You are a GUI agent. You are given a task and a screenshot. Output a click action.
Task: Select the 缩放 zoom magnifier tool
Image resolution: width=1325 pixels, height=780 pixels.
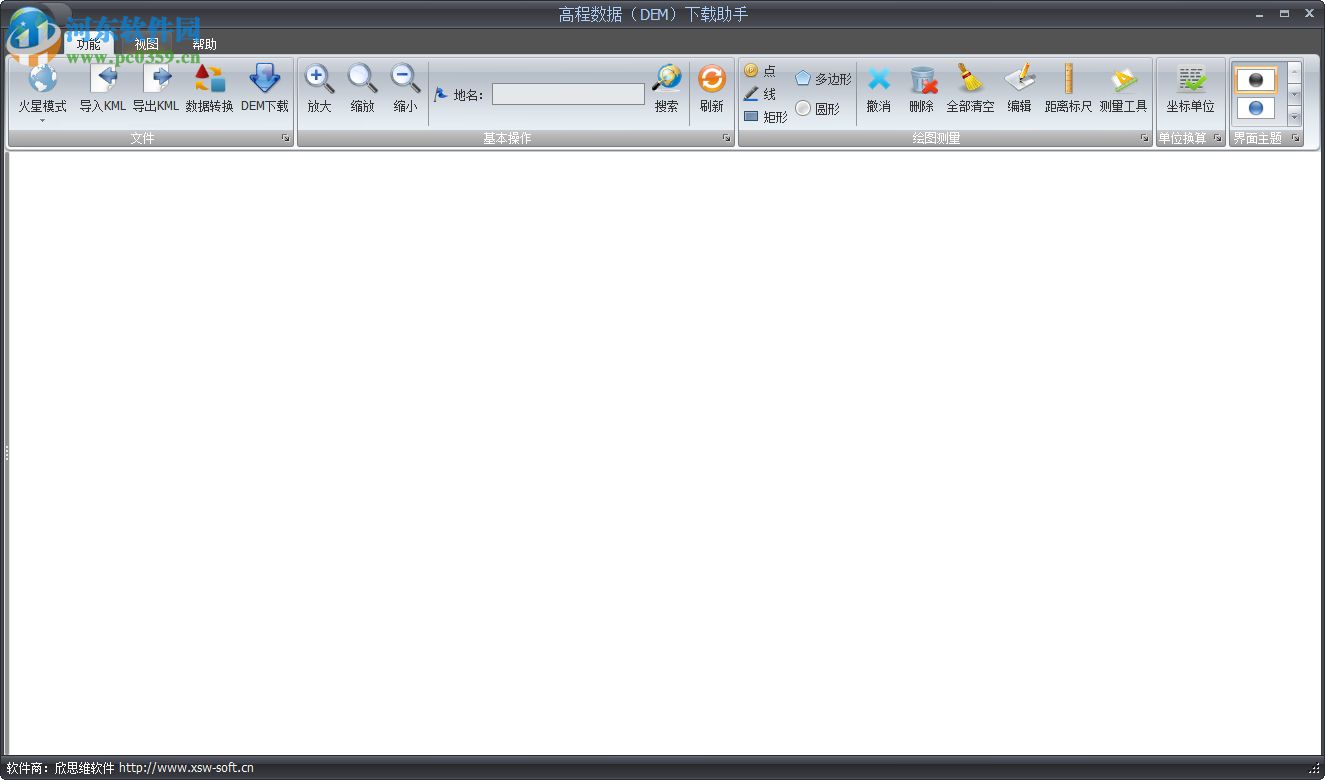pos(362,88)
